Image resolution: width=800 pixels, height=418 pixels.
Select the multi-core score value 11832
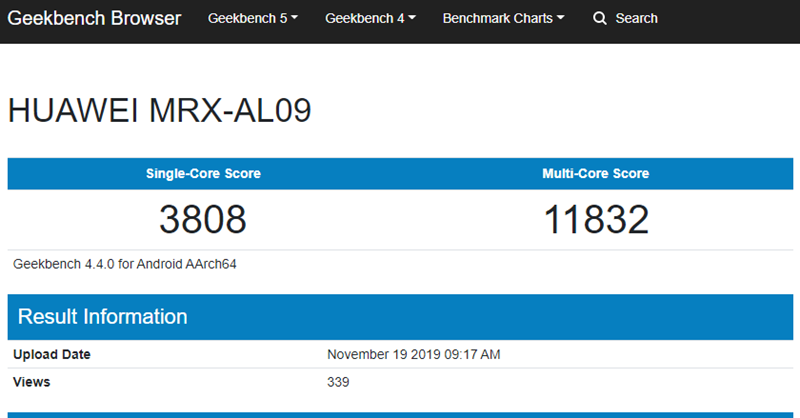pos(595,219)
